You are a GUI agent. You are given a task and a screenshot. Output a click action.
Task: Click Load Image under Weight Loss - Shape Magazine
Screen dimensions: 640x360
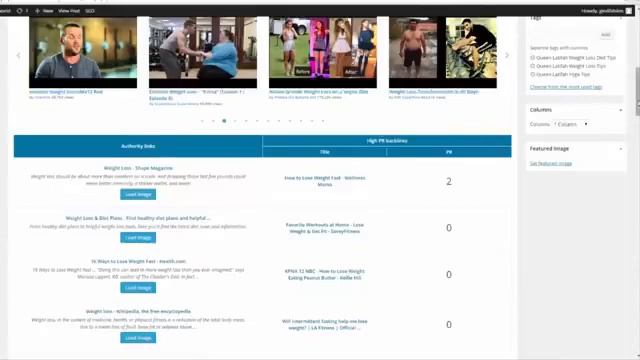point(138,194)
